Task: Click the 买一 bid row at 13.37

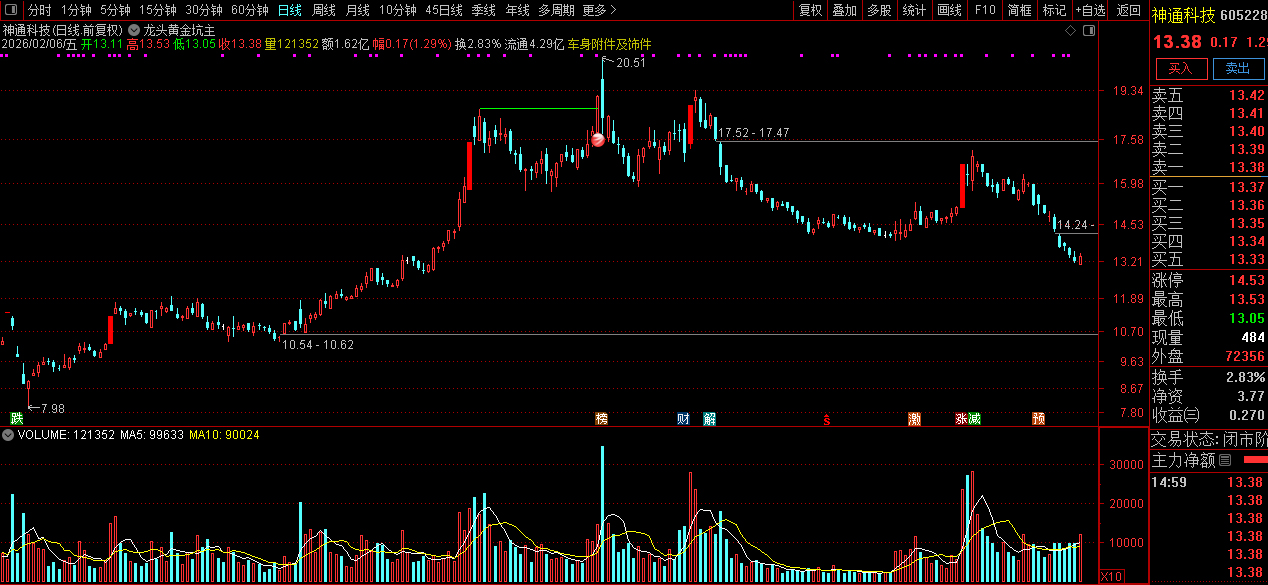Action: 1208,187
